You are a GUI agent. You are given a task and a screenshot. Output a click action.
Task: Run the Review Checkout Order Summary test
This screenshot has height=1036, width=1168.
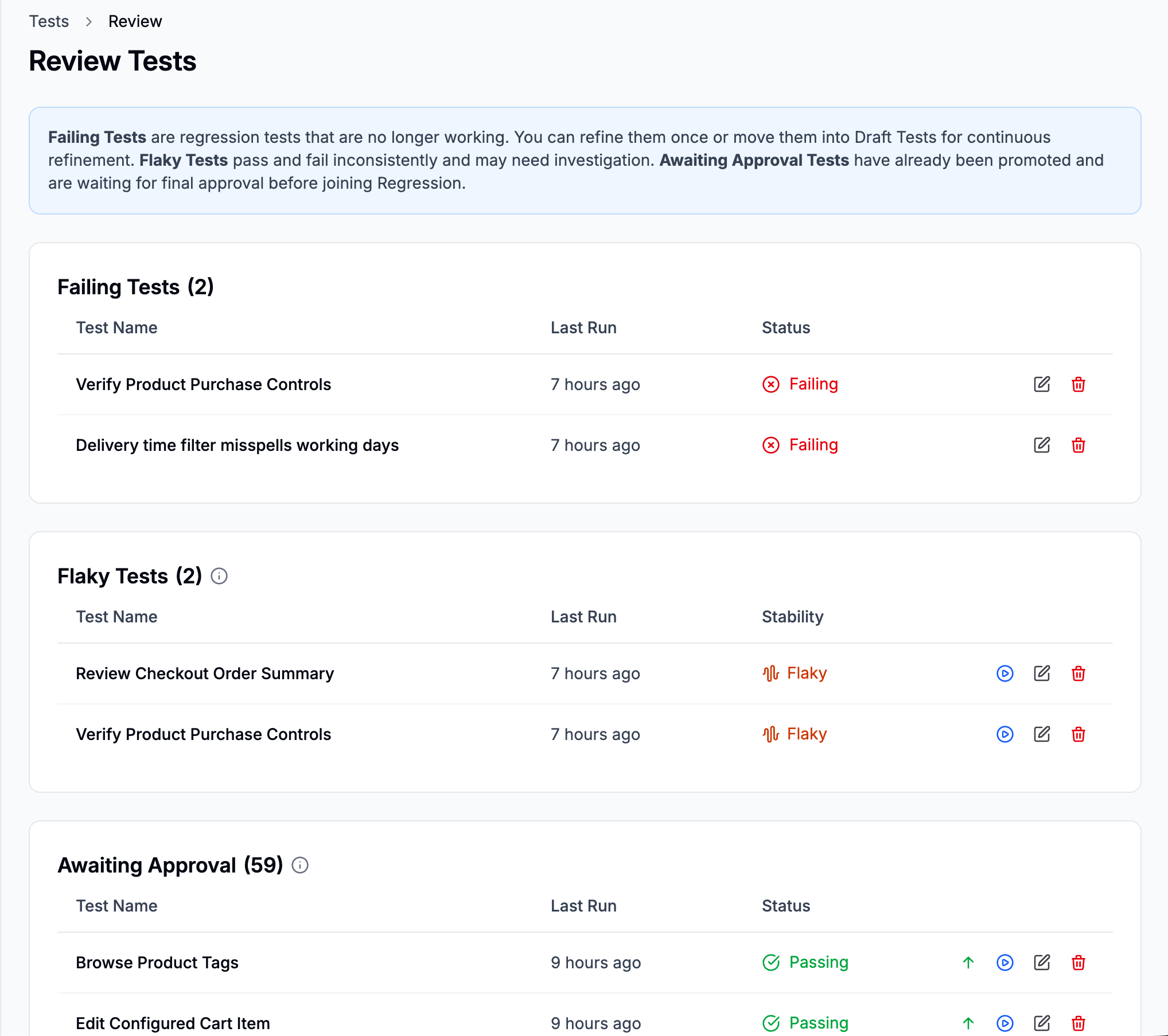1005,673
